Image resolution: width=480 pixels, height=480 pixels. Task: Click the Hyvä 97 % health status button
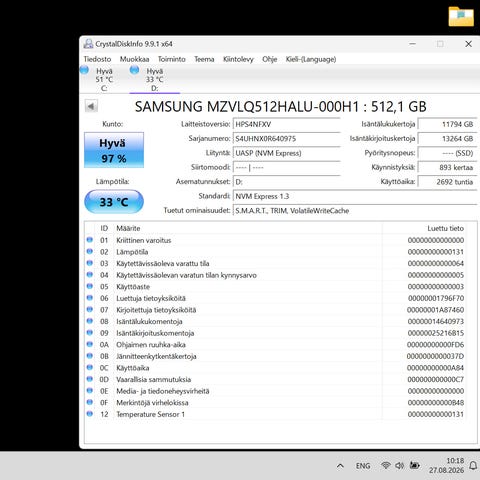[114, 150]
